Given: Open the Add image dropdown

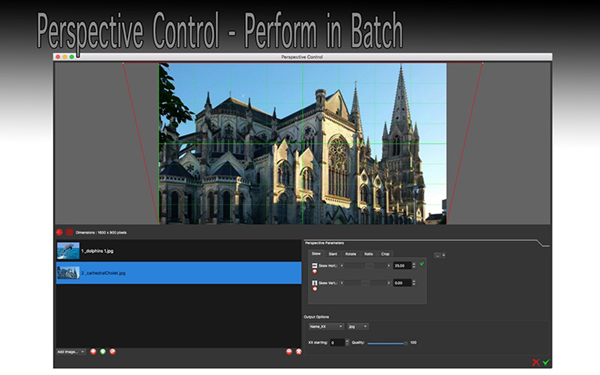Looking at the screenshot, I should [71, 352].
